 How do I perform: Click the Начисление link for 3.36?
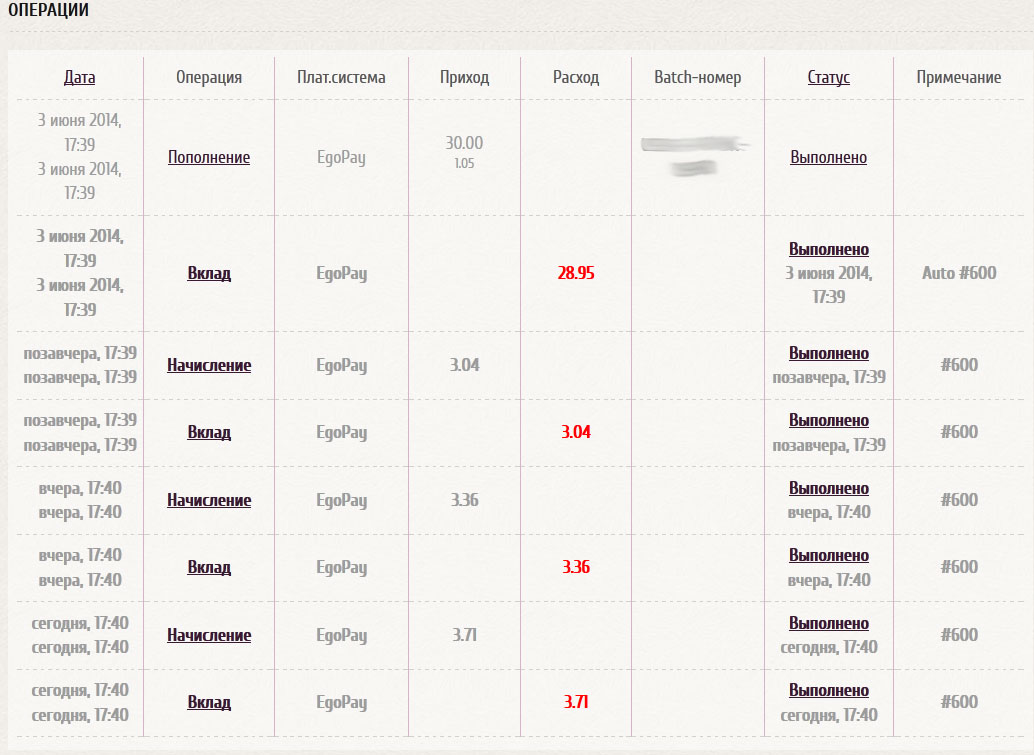click(209, 500)
